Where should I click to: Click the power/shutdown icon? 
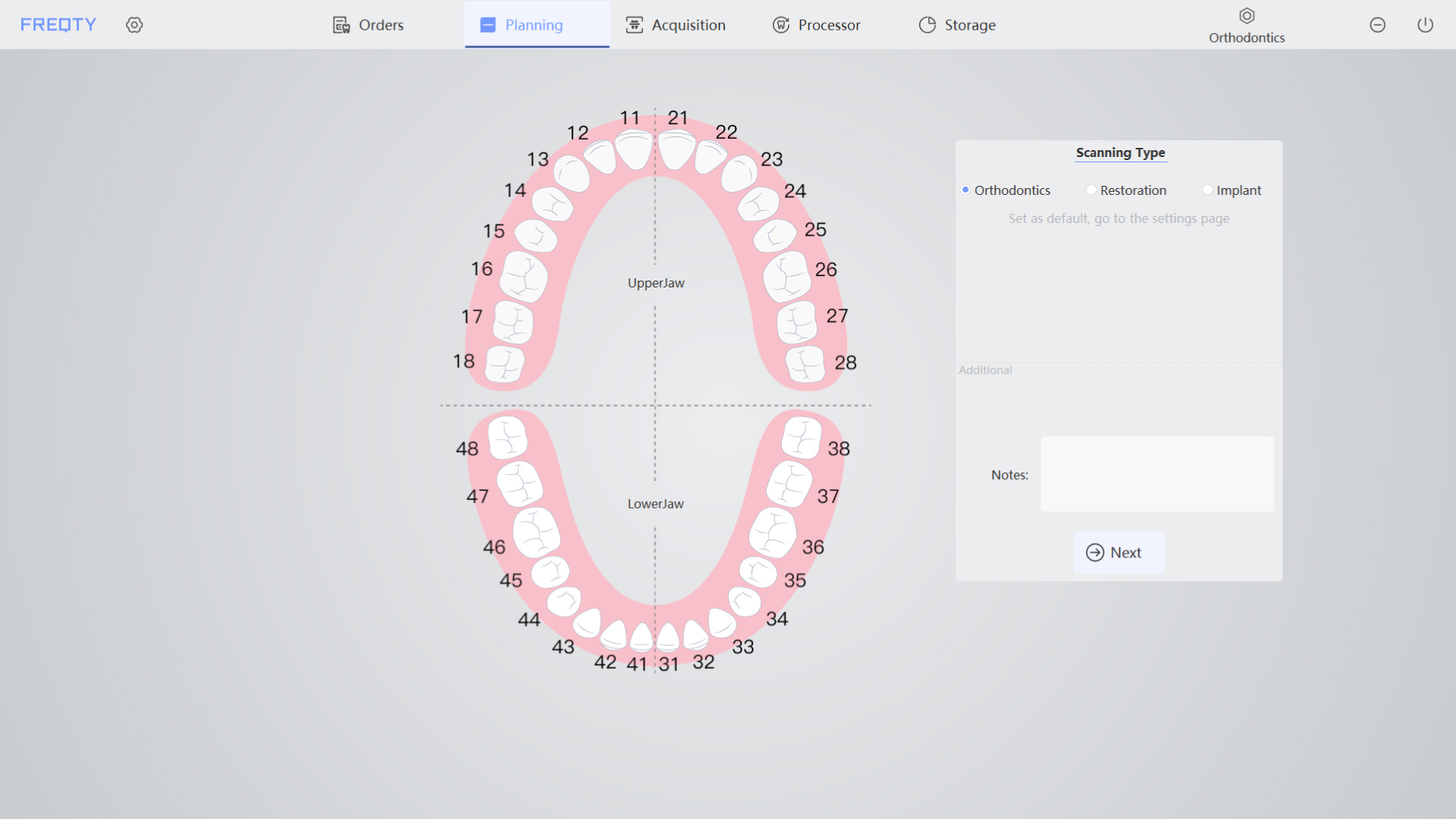[1425, 25]
